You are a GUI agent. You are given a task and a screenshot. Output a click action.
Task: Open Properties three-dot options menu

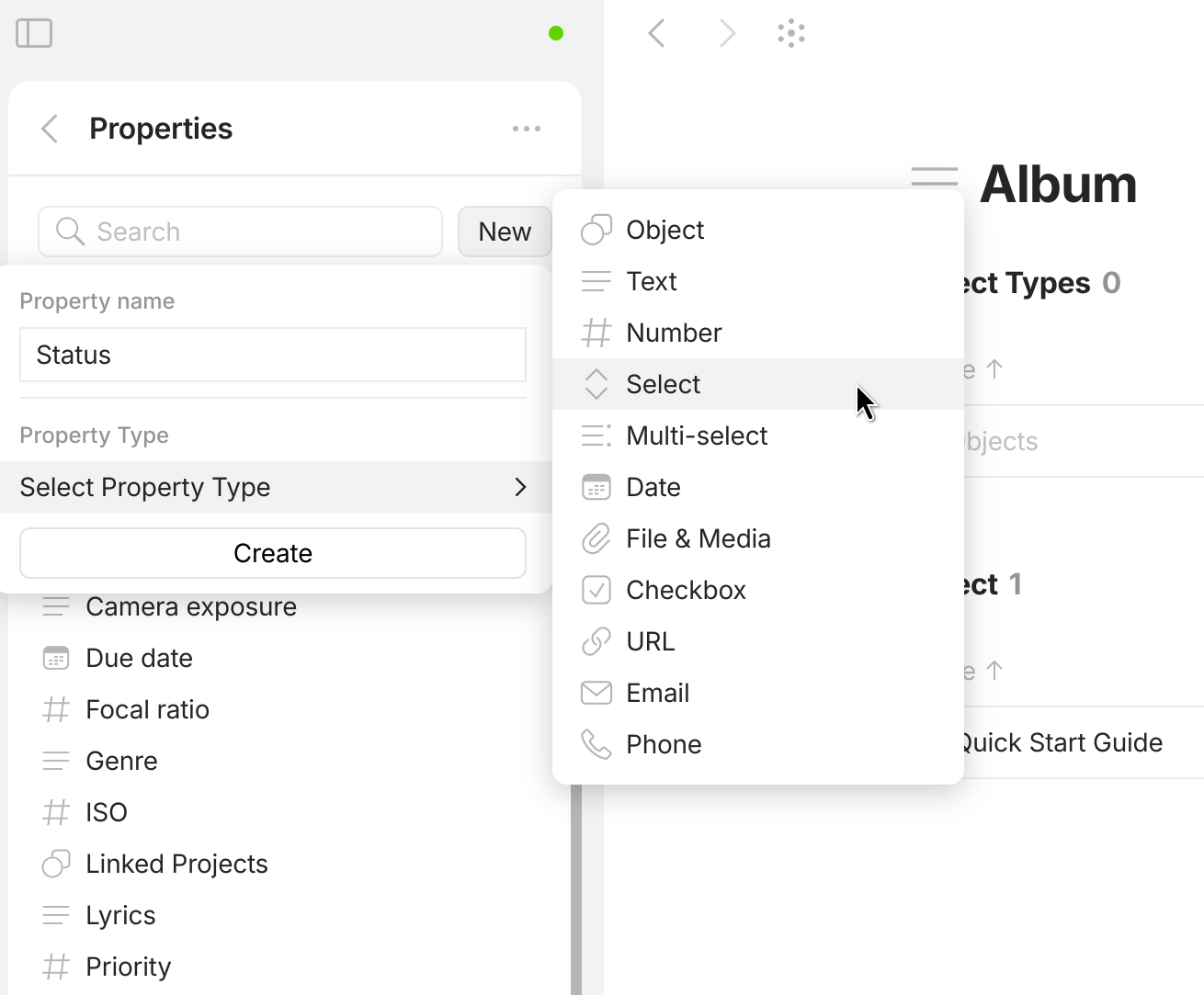tap(526, 129)
